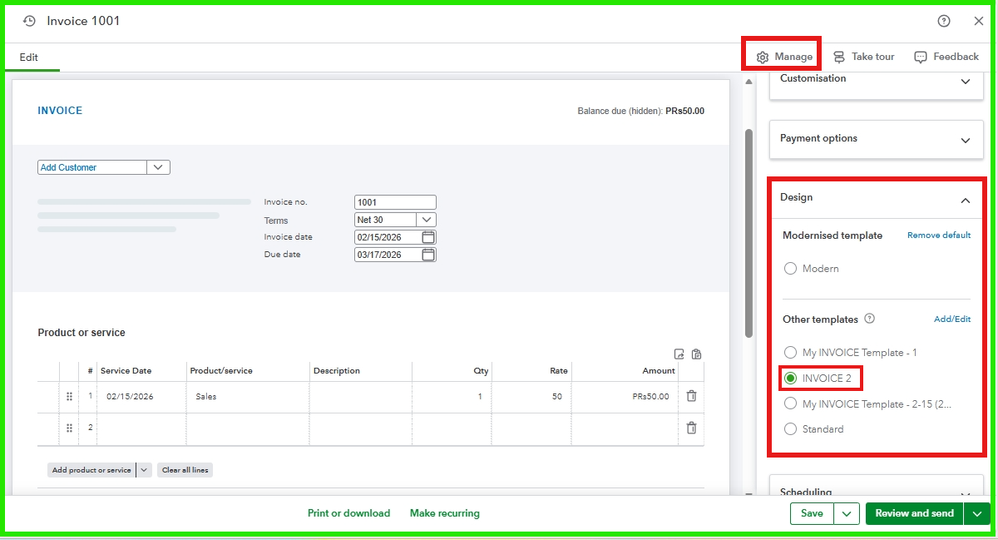Open the Add Customer dropdown

[158, 167]
